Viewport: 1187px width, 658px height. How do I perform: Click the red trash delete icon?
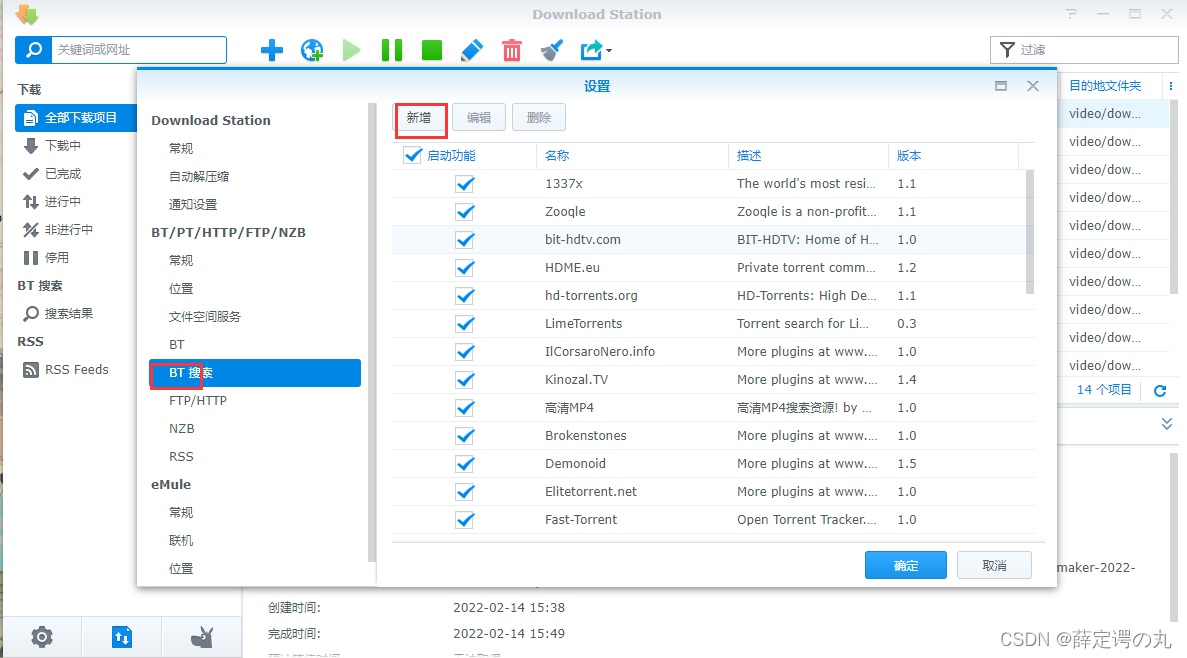512,51
